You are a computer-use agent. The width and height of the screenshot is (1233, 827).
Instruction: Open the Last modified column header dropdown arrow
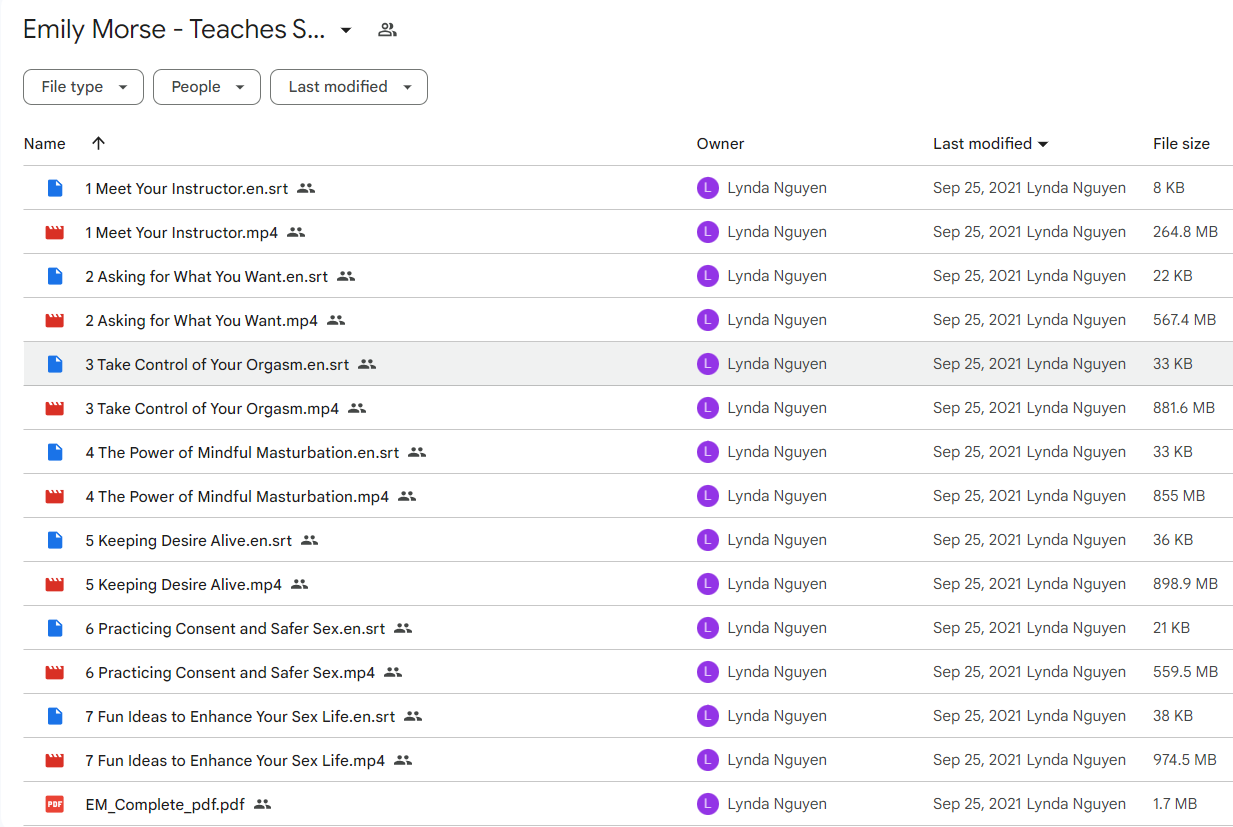pyautogui.click(x=1043, y=144)
